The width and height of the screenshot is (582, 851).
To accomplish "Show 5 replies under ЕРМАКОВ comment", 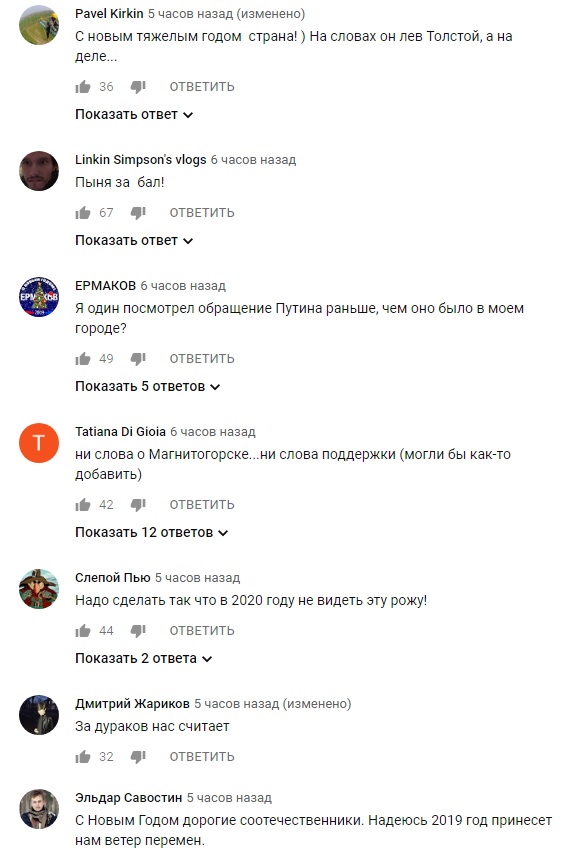I will coord(148,386).
